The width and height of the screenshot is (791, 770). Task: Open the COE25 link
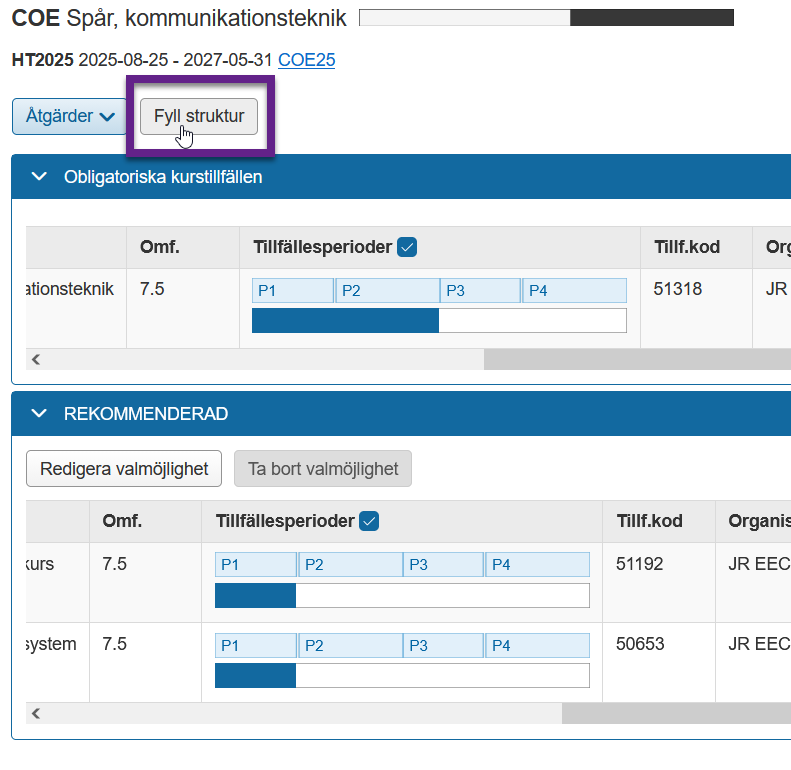[306, 60]
